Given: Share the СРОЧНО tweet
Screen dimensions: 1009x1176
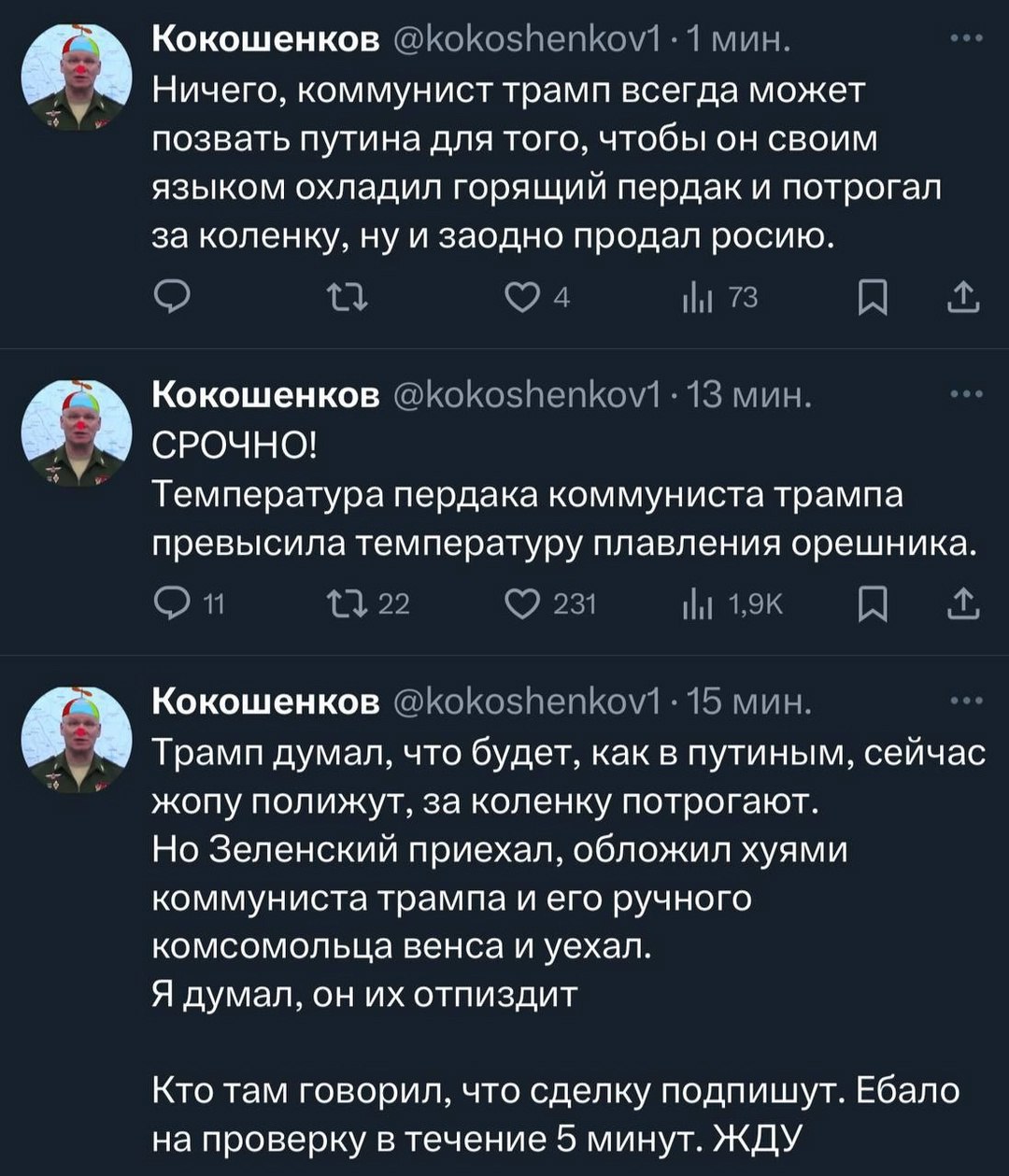Looking at the screenshot, I should click(963, 605).
